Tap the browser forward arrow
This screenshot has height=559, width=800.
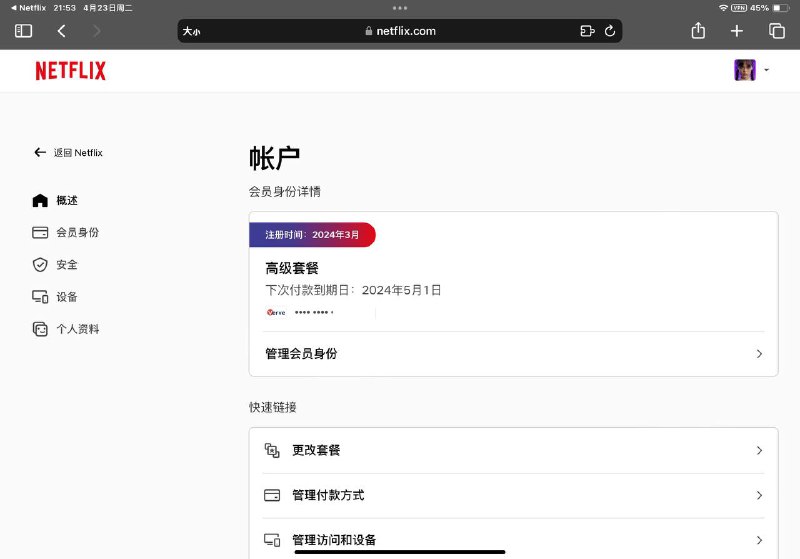[x=96, y=31]
